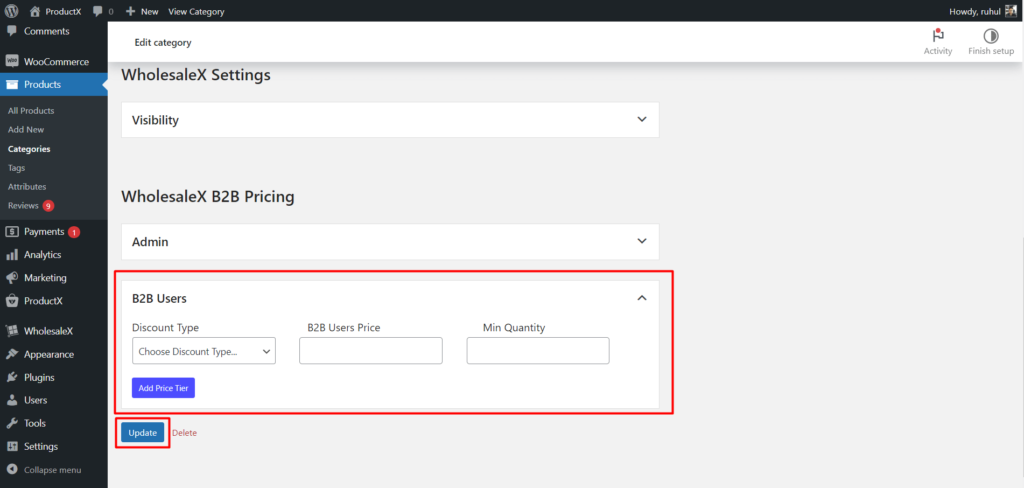Screen dimensions: 1024x488
Task: Click the Min Quantity field
Action: [x=538, y=351]
